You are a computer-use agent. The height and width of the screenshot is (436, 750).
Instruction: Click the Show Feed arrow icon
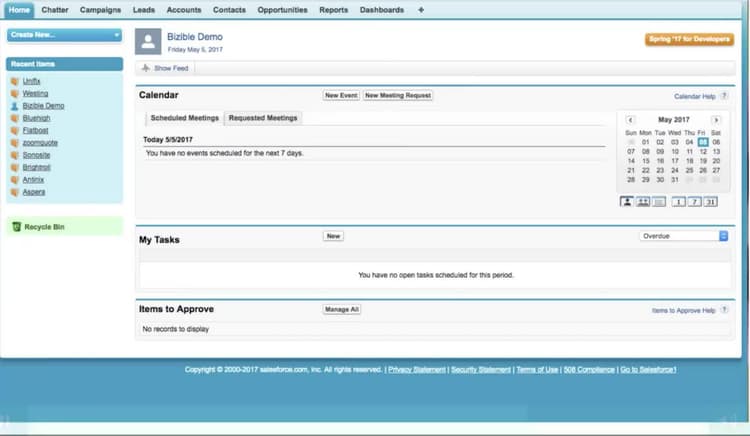click(x=146, y=68)
